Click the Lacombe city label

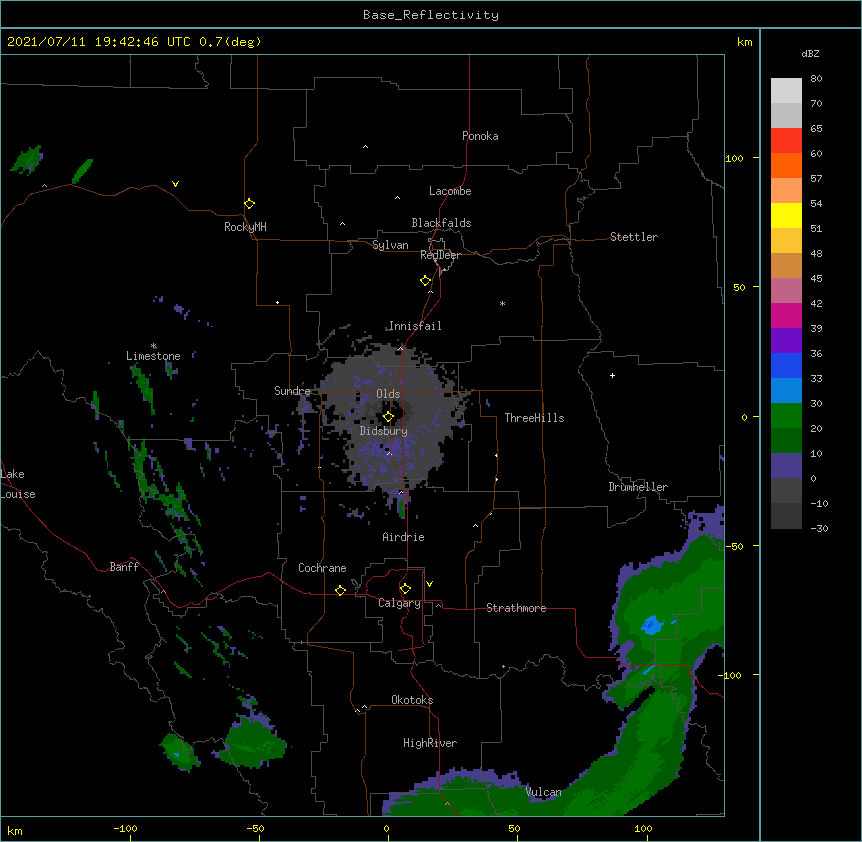450,191
